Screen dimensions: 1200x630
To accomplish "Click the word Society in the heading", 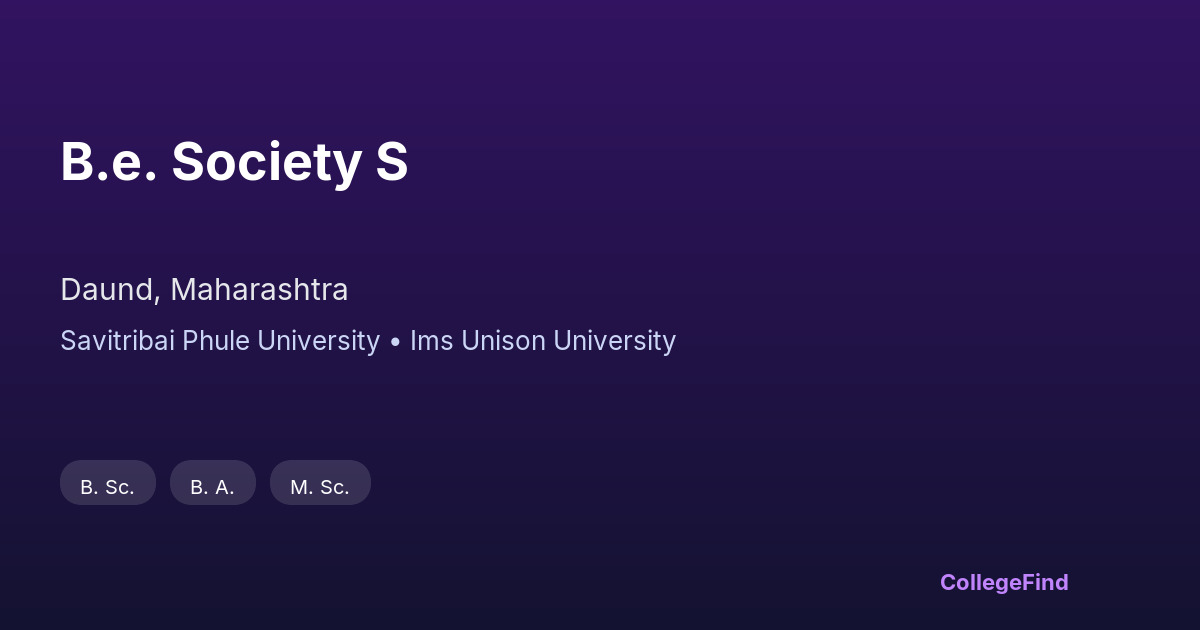I will point(265,162).
